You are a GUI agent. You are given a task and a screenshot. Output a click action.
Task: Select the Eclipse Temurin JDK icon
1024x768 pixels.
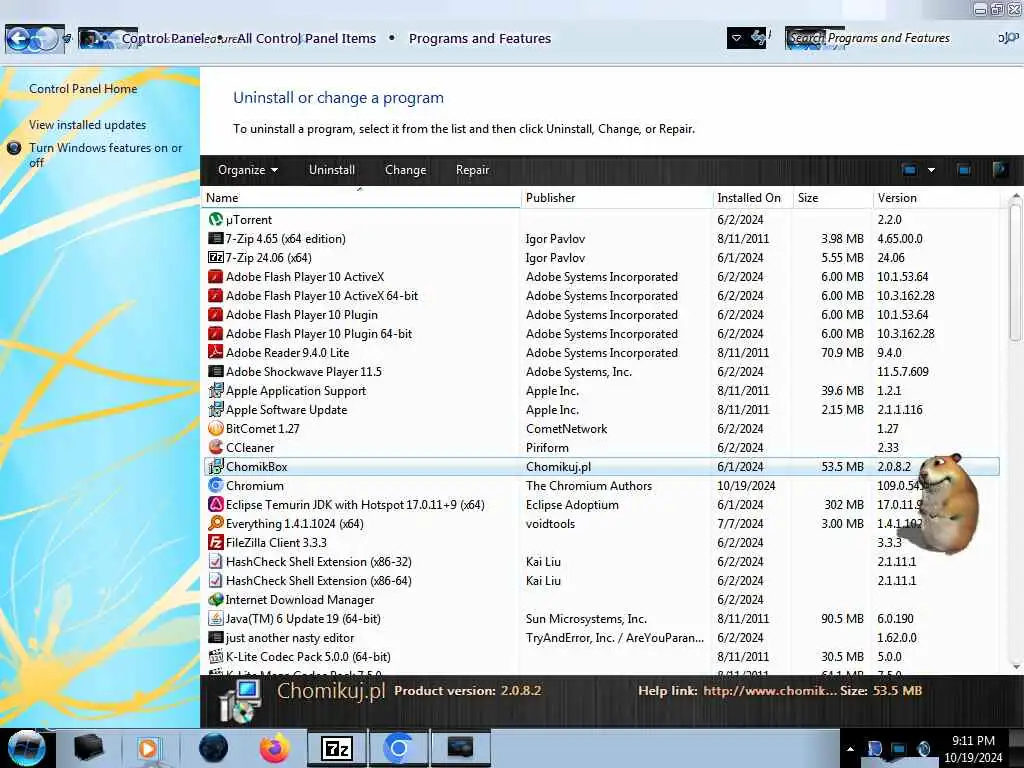point(216,504)
